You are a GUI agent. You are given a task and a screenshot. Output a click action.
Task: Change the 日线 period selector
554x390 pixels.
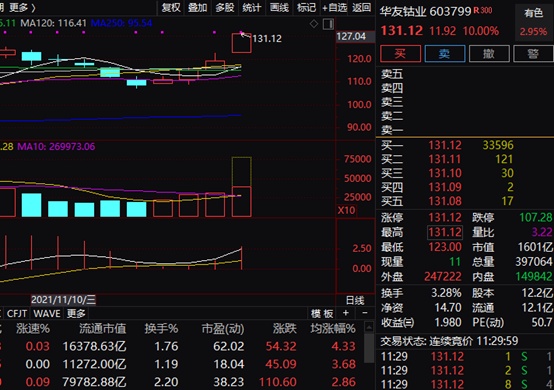(x=355, y=301)
